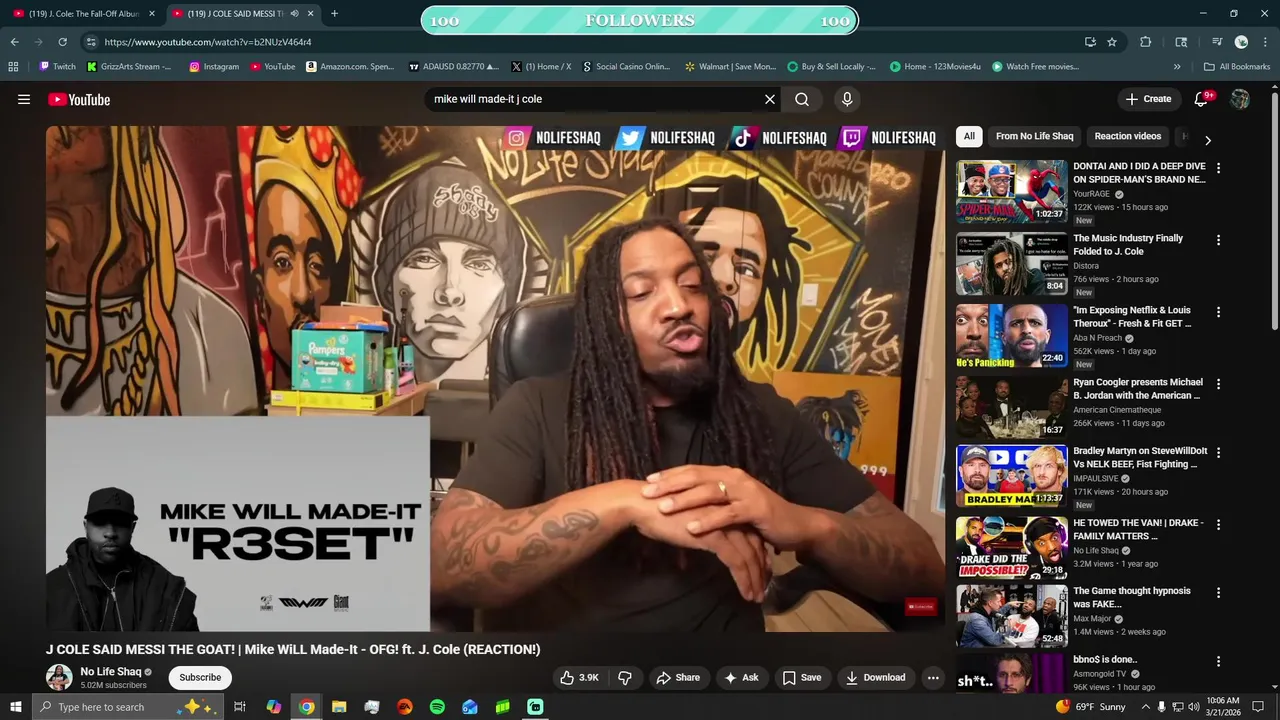Open Chrome three-dot menu
The height and width of the screenshot is (720, 1280).
1265,42
